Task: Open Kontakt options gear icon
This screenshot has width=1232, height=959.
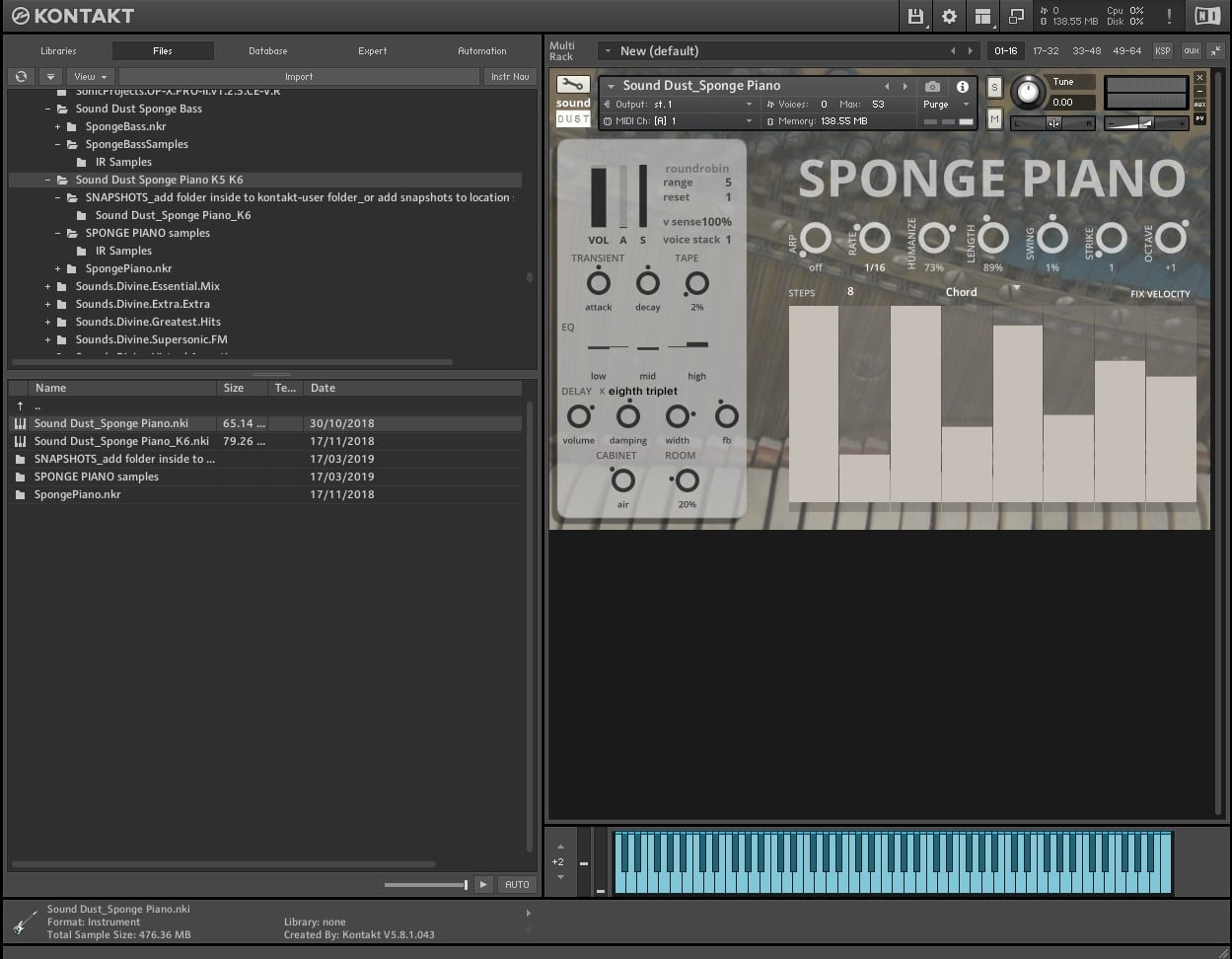Action: [x=949, y=16]
